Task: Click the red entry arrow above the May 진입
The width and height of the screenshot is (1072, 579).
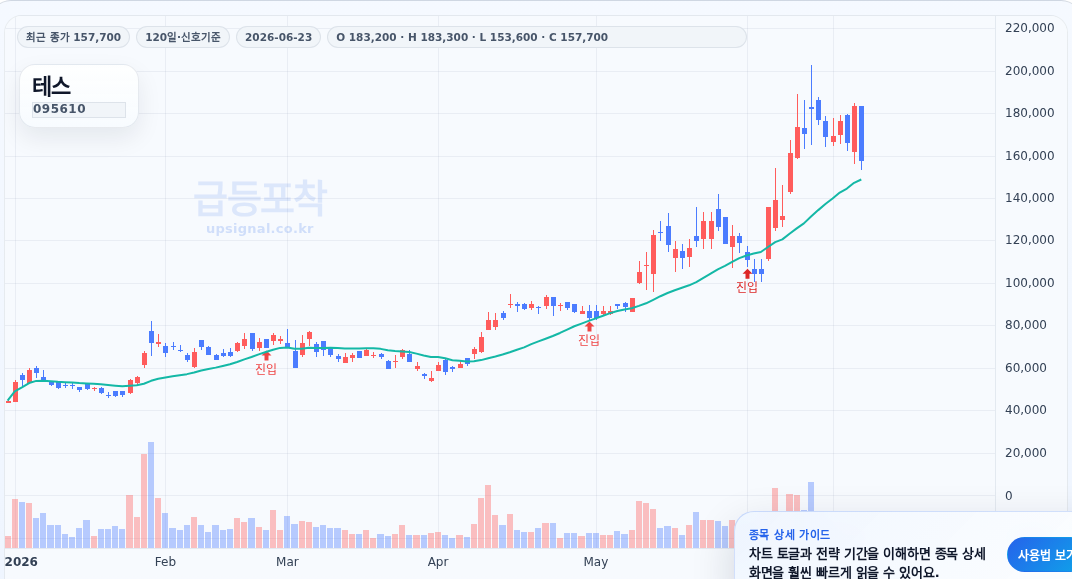Action: (x=589, y=326)
